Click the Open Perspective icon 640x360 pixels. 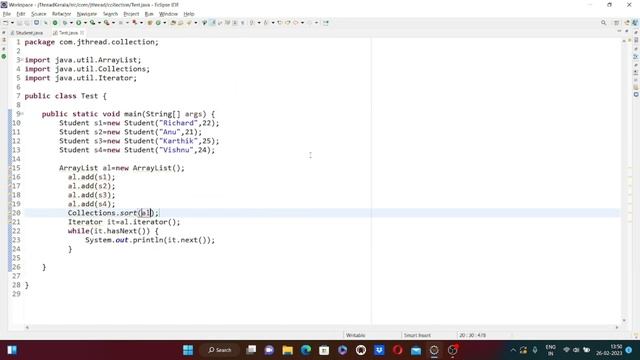(617, 23)
